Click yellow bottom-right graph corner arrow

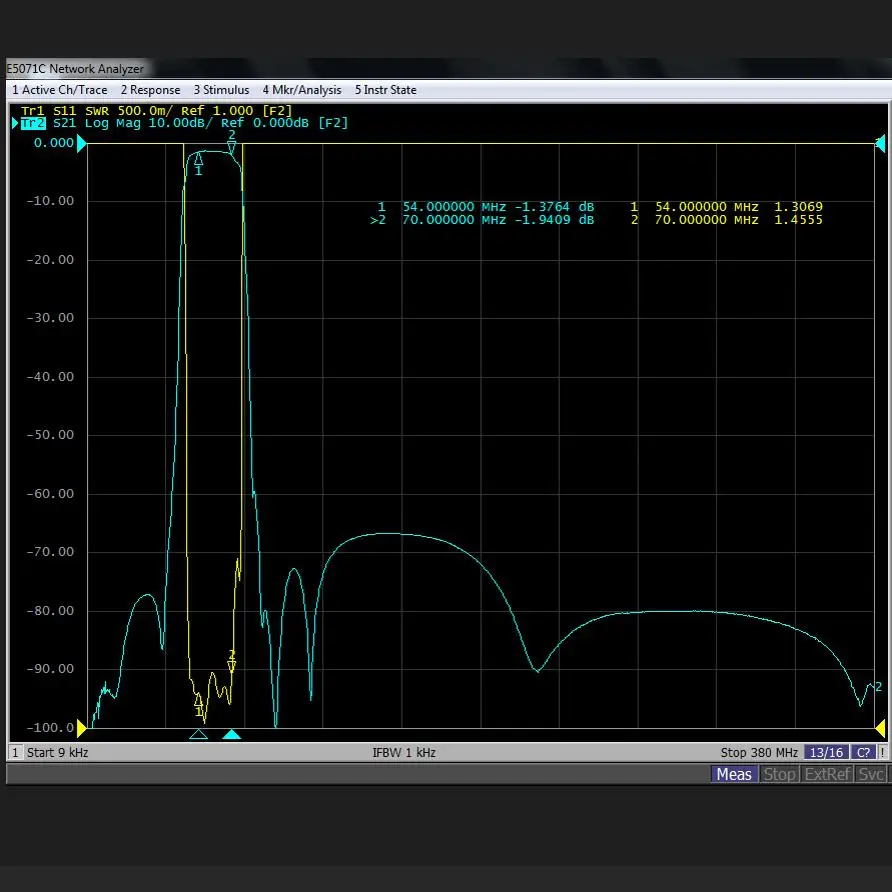click(x=880, y=727)
